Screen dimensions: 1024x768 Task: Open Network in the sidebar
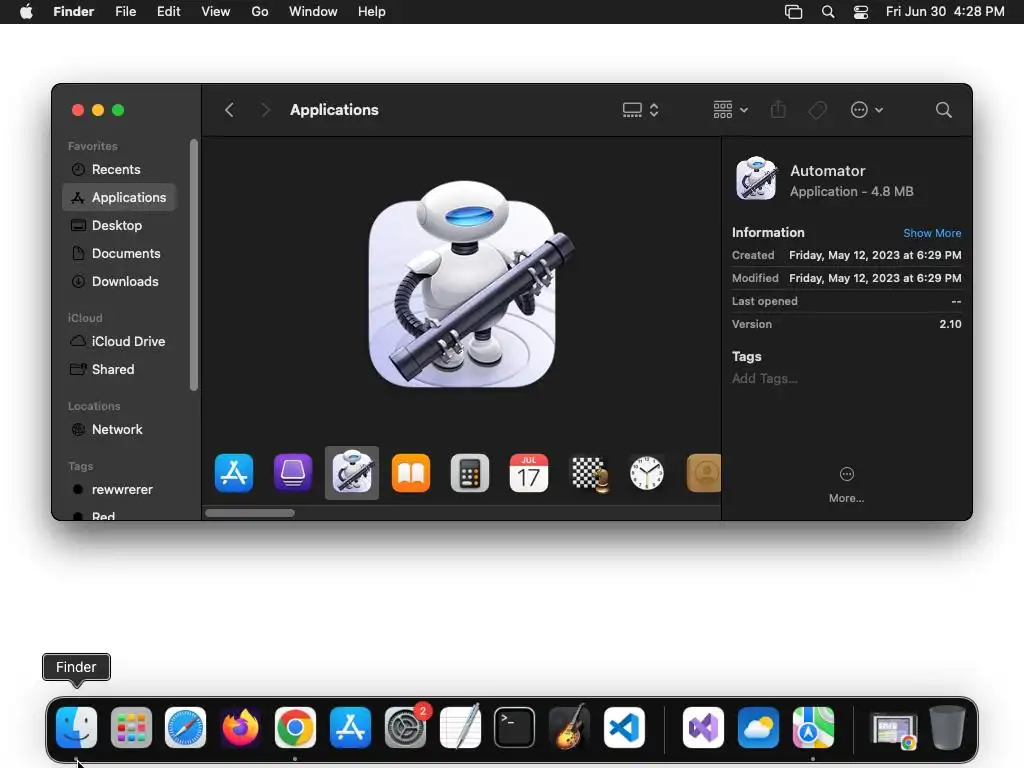click(x=119, y=430)
